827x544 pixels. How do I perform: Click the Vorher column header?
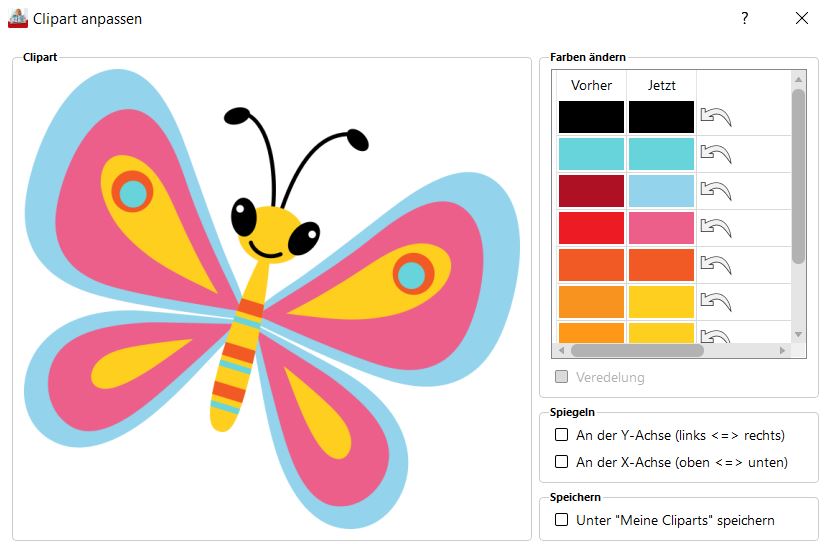[591, 85]
